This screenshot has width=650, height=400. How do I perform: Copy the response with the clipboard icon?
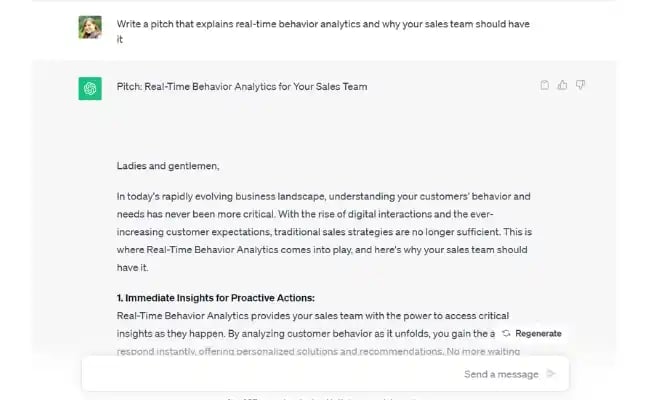pos(545,85)
